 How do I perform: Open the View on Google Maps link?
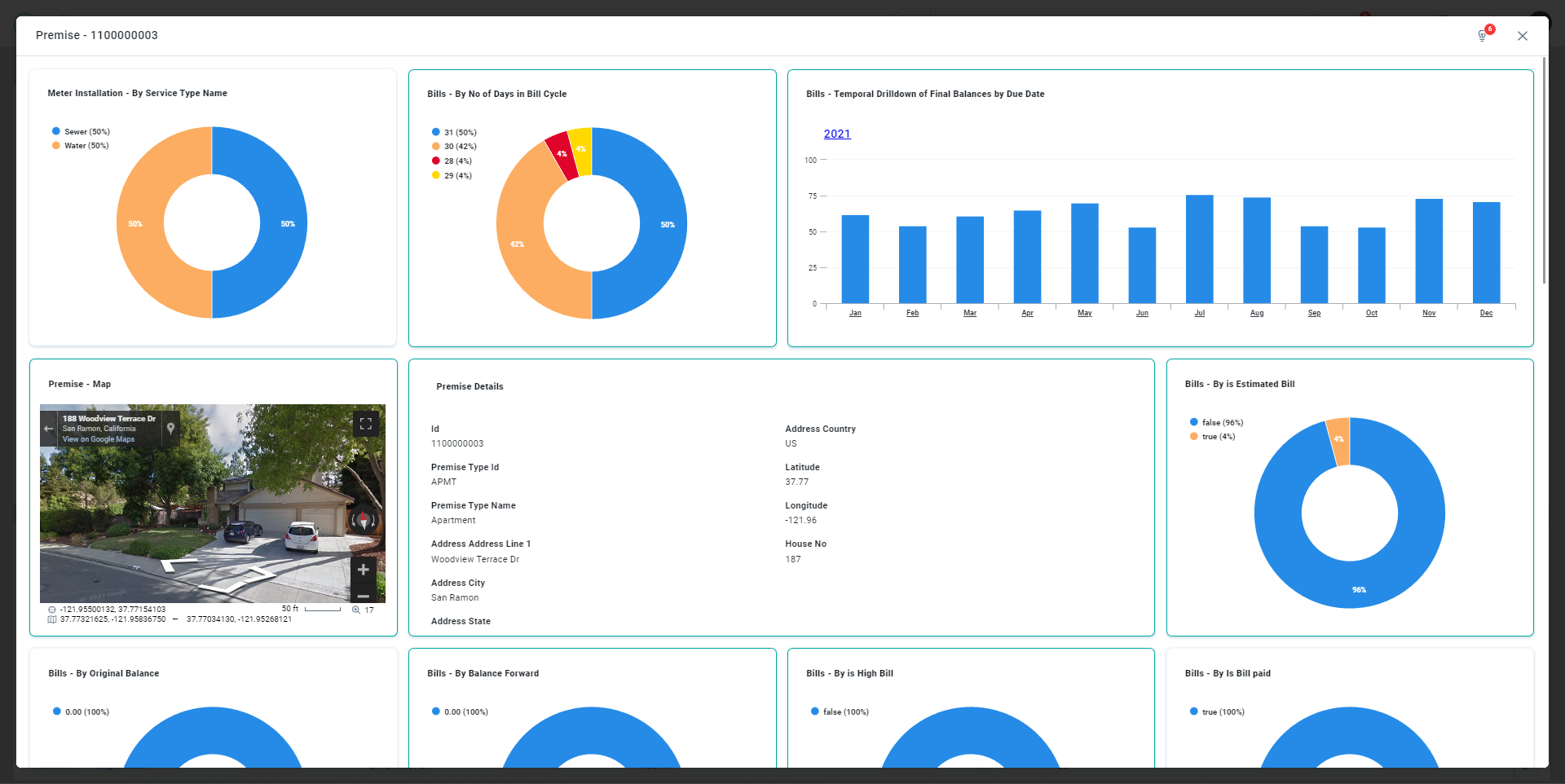[99, 439]
